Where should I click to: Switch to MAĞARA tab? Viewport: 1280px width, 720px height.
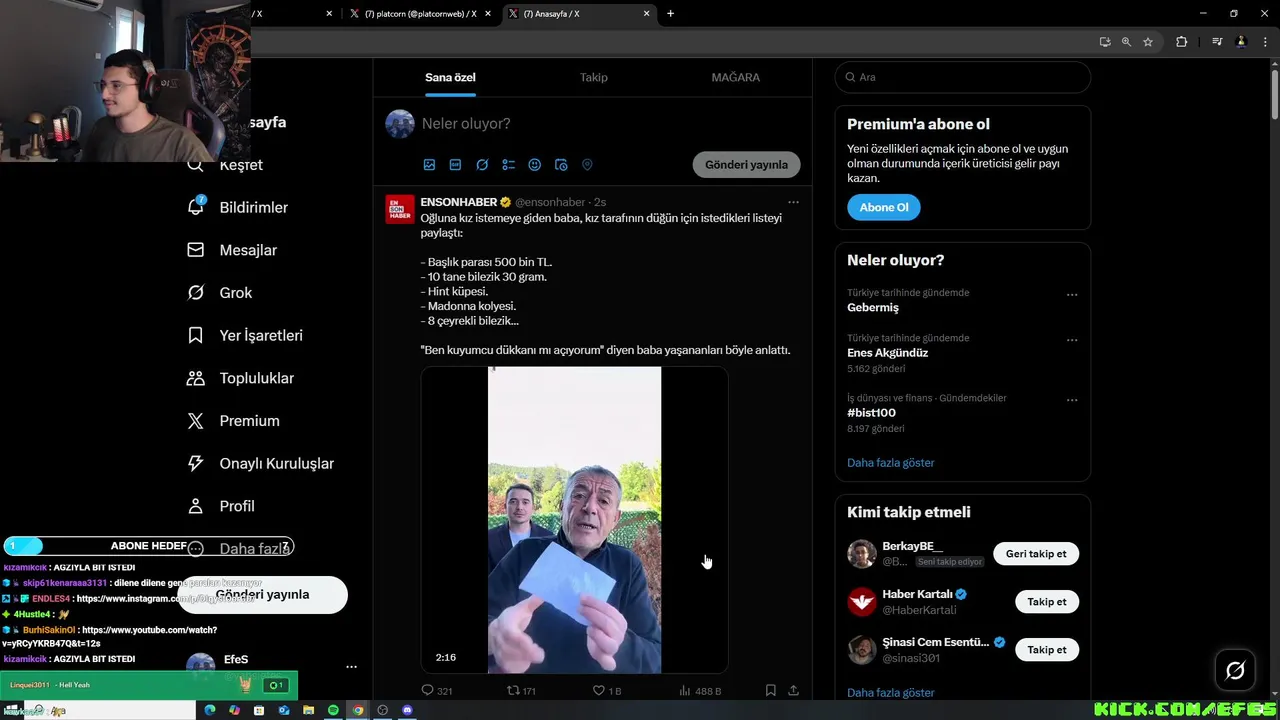pyautogui.click(x=736, y=77)
